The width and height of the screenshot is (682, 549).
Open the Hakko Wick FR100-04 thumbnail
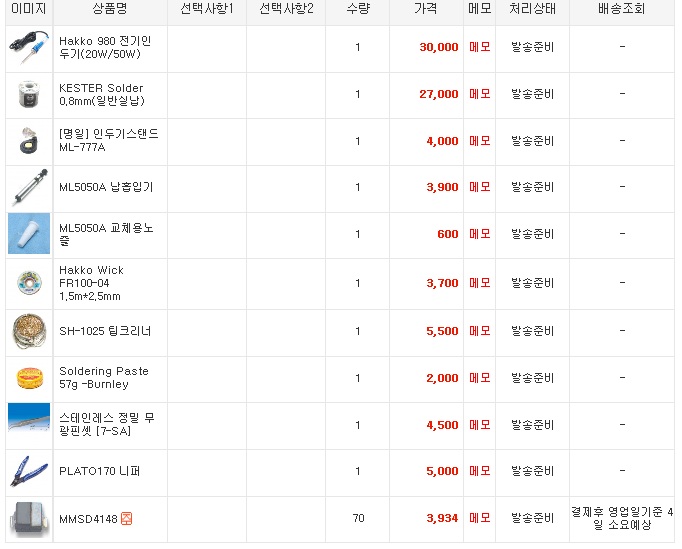[x=29, y=282]
